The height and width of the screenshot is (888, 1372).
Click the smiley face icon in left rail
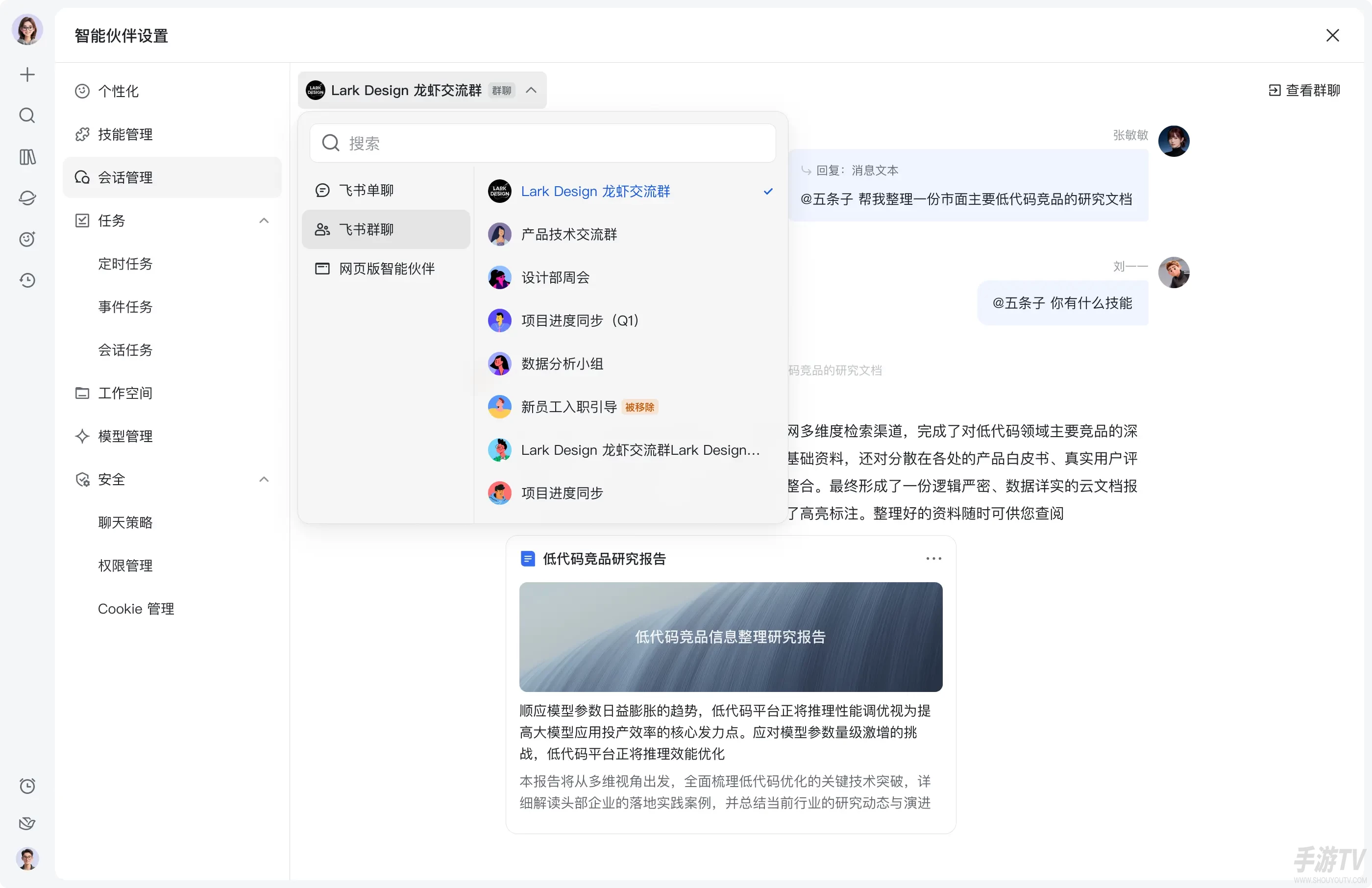27,239
